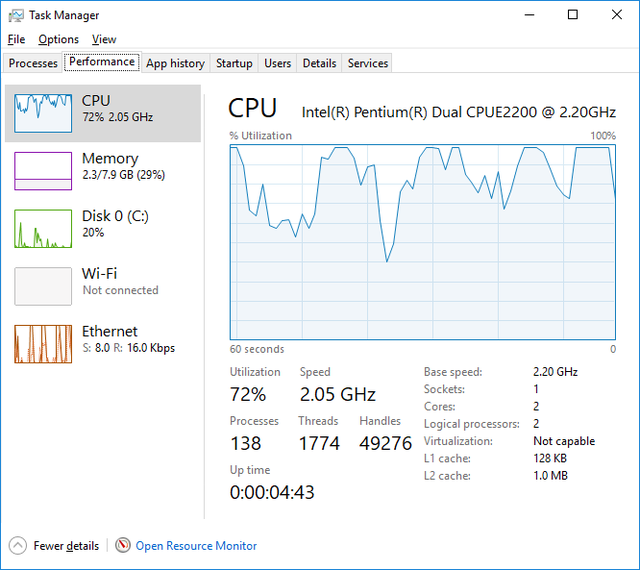Open the Memory usage graph thumbnail

[43, 171]
